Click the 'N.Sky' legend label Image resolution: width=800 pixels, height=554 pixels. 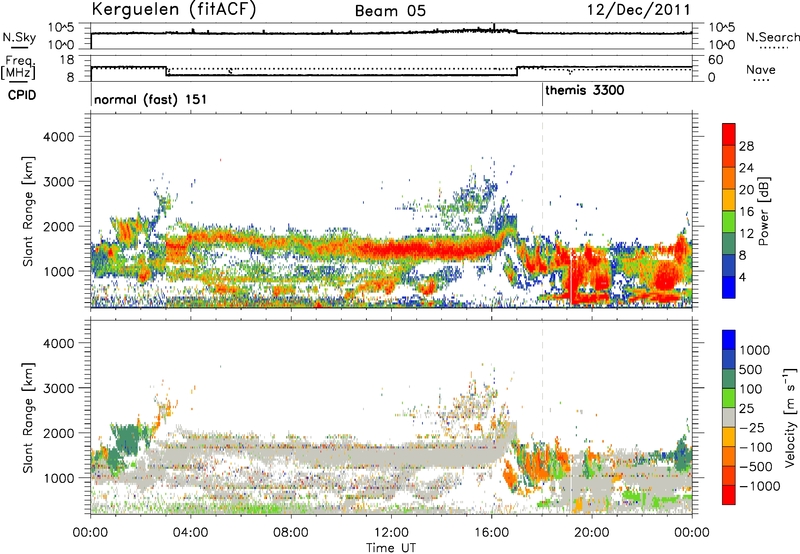pos(19,37)
